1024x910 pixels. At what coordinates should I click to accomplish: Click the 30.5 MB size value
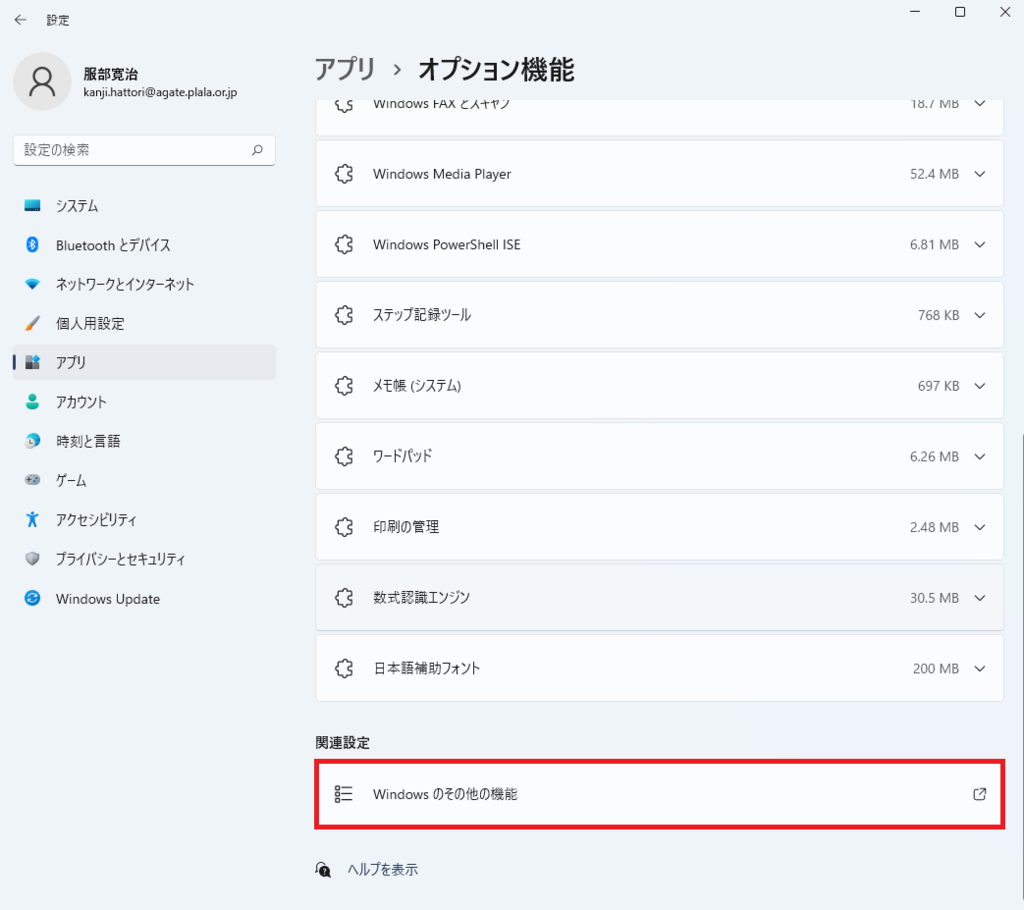click(x=935, y=598)
